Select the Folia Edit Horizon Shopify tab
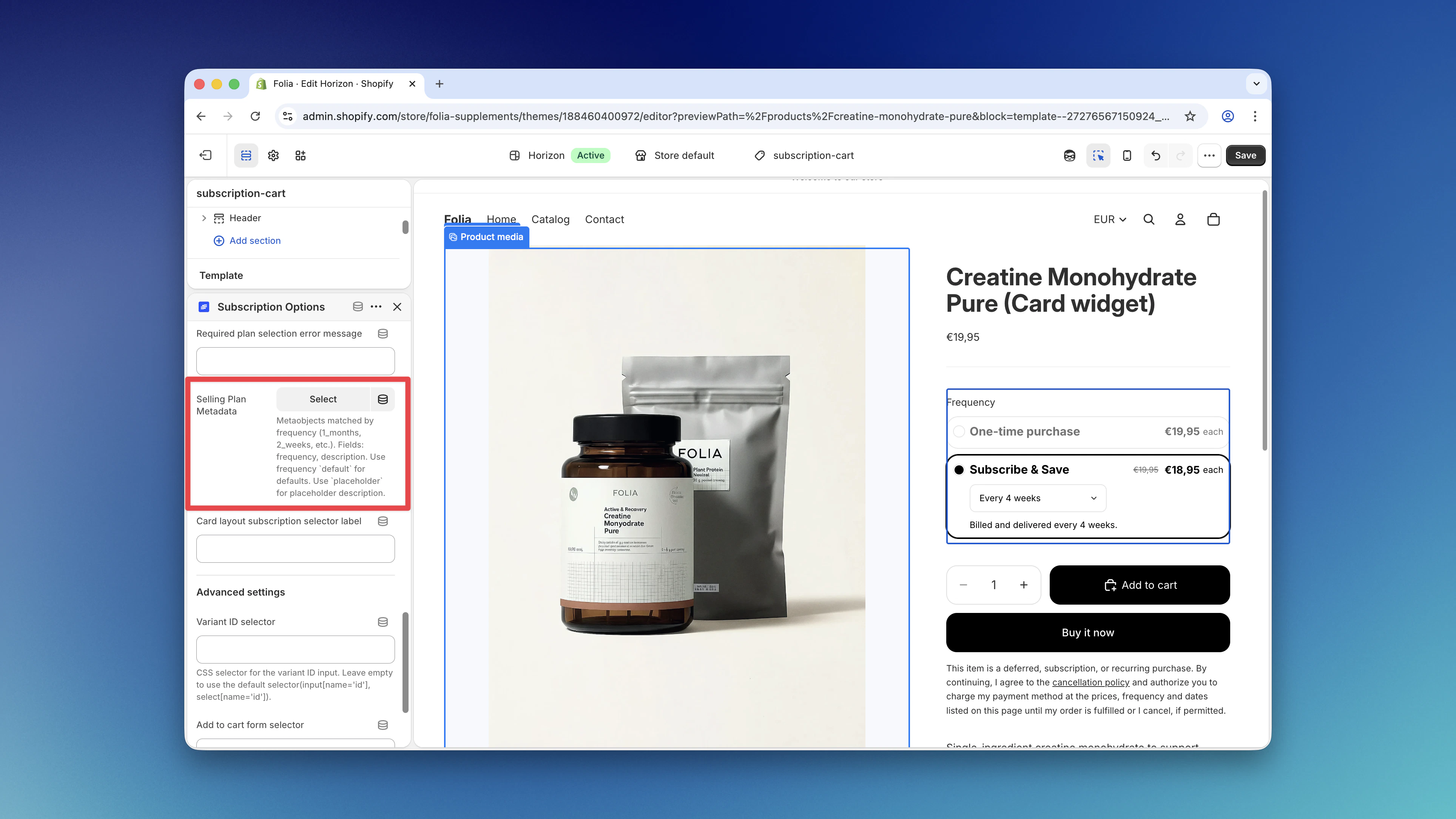Viewport: 1456px width, 819px height. point(336,83)
